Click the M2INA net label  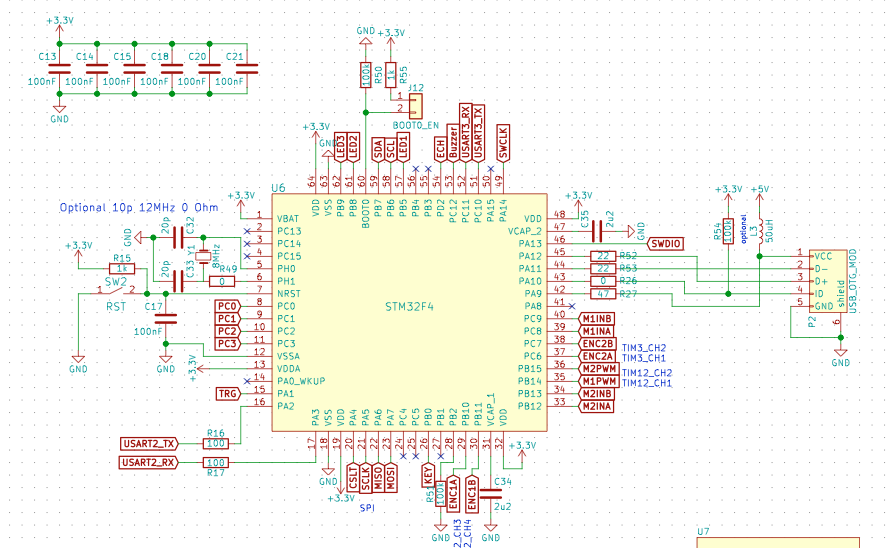[596, 406]
